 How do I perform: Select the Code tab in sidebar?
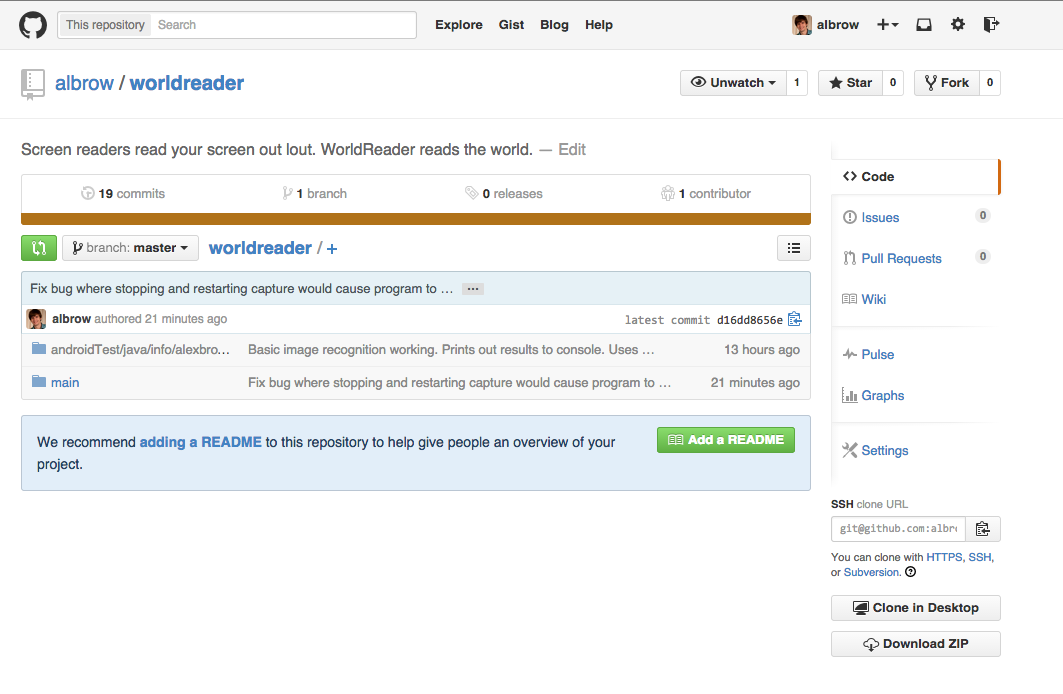[915, 176]
